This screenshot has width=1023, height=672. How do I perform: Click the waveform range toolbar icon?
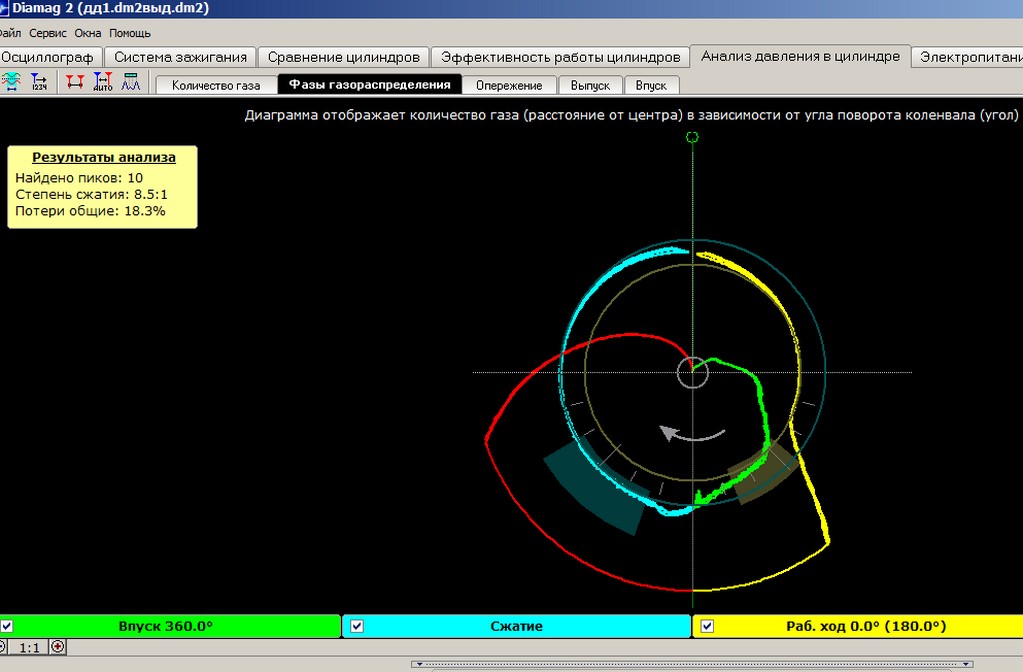[11, 82]
